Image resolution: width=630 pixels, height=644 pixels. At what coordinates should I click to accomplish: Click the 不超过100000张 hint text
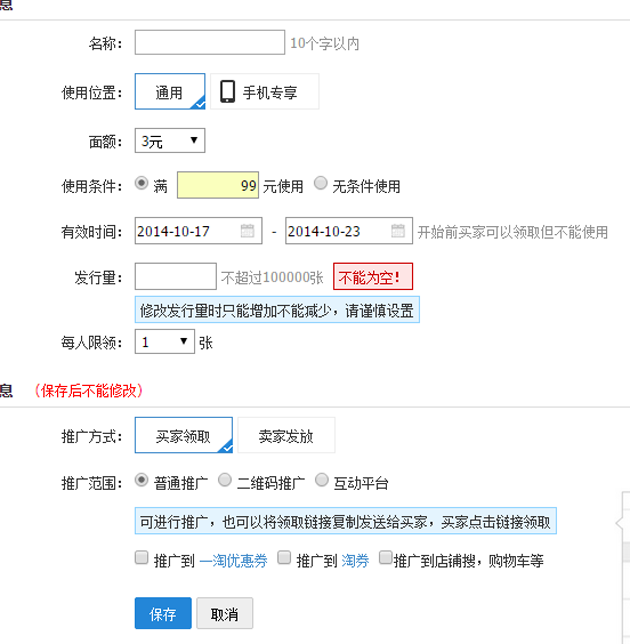(x=272, y=278)
